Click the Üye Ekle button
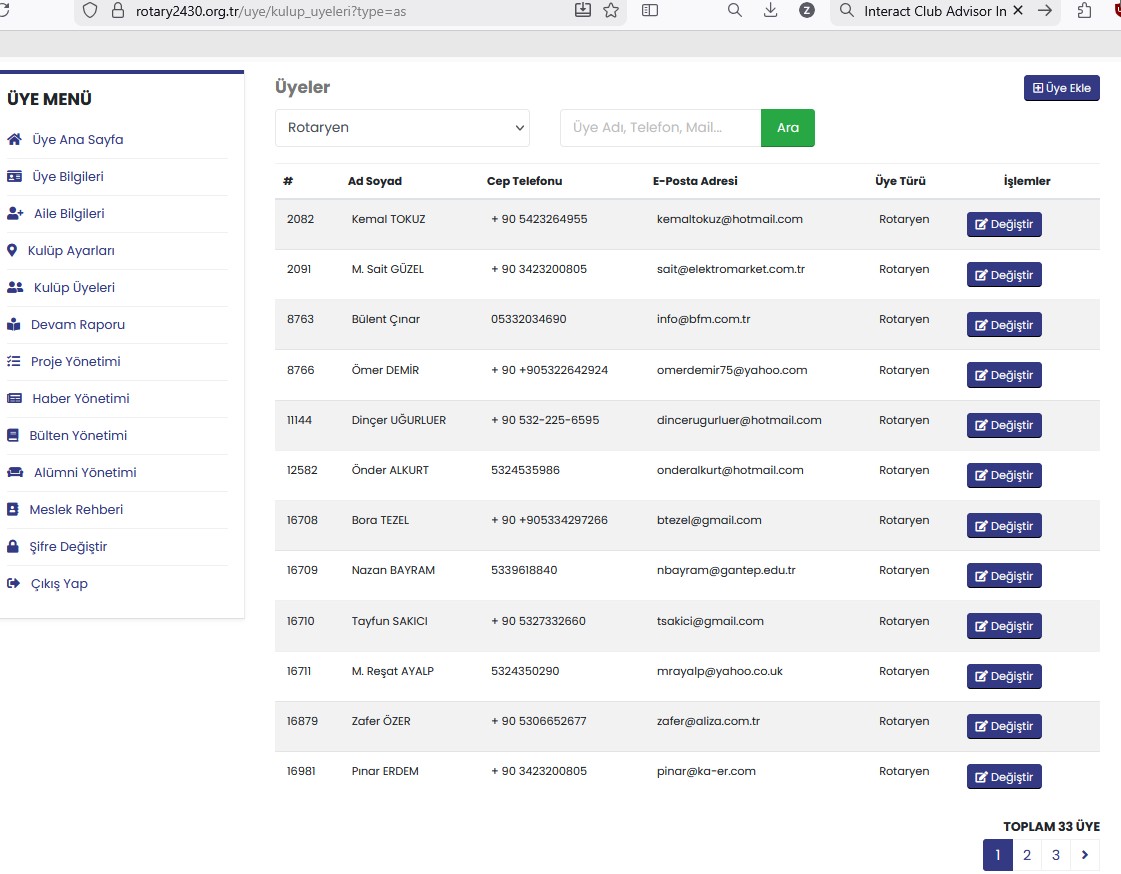This screenshot has height=874, width=1121. [1061, 88]
